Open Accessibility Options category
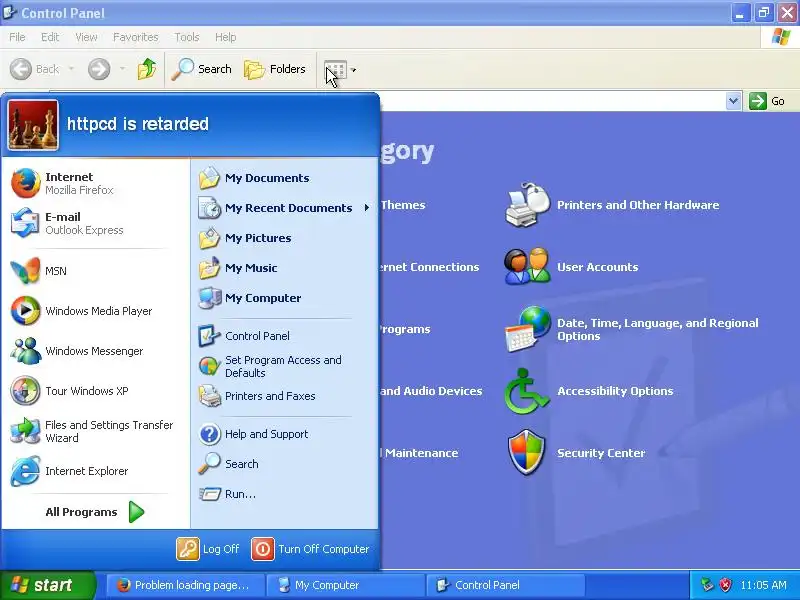Viewport: 800px width, 600px height. point(589,391)
